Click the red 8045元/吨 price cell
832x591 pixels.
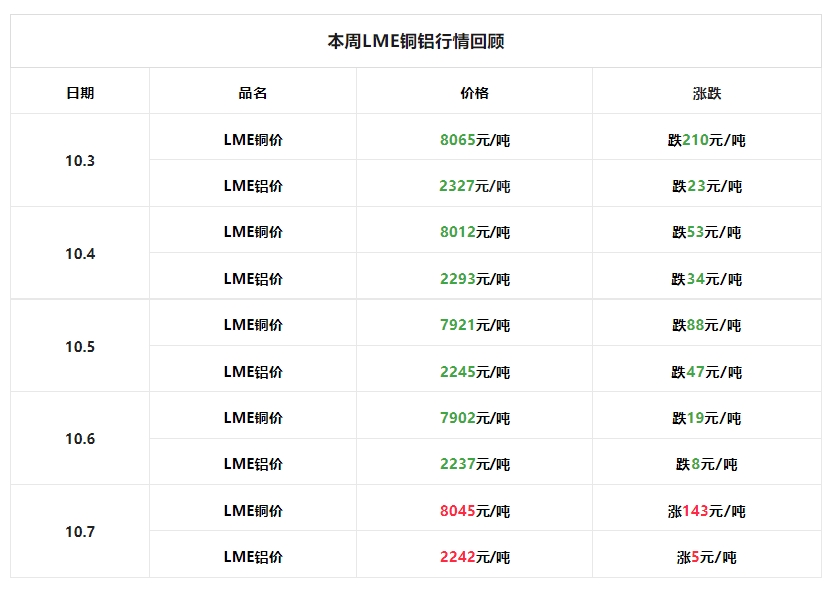click(x=474, y=511)
